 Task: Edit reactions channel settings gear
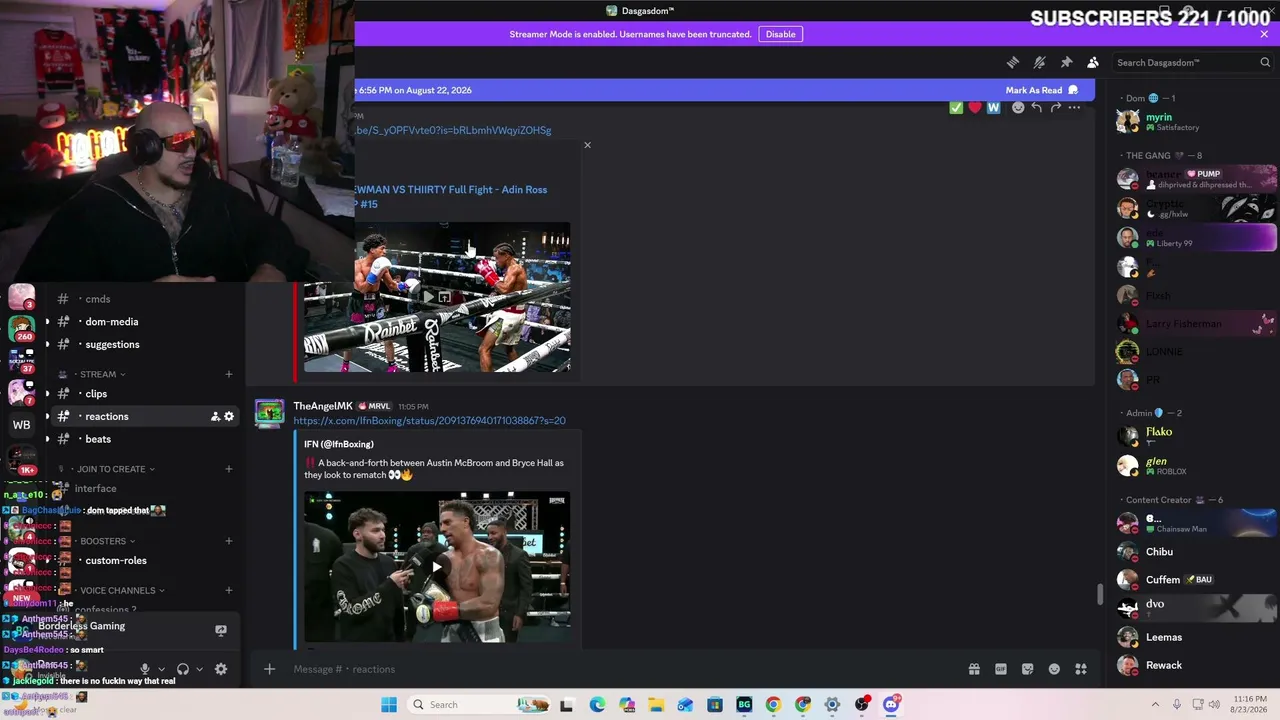pyautogui.click(x=229, y=416)
